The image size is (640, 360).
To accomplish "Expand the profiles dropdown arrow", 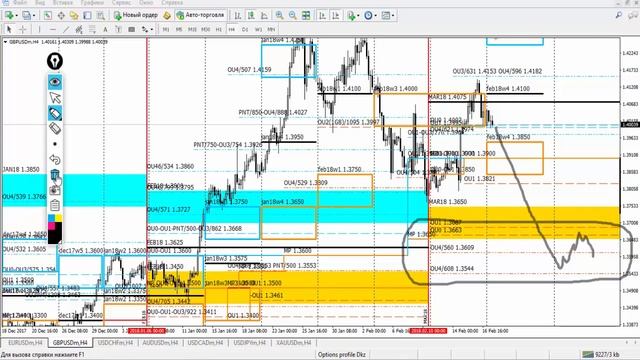I will tap(34, 16).
